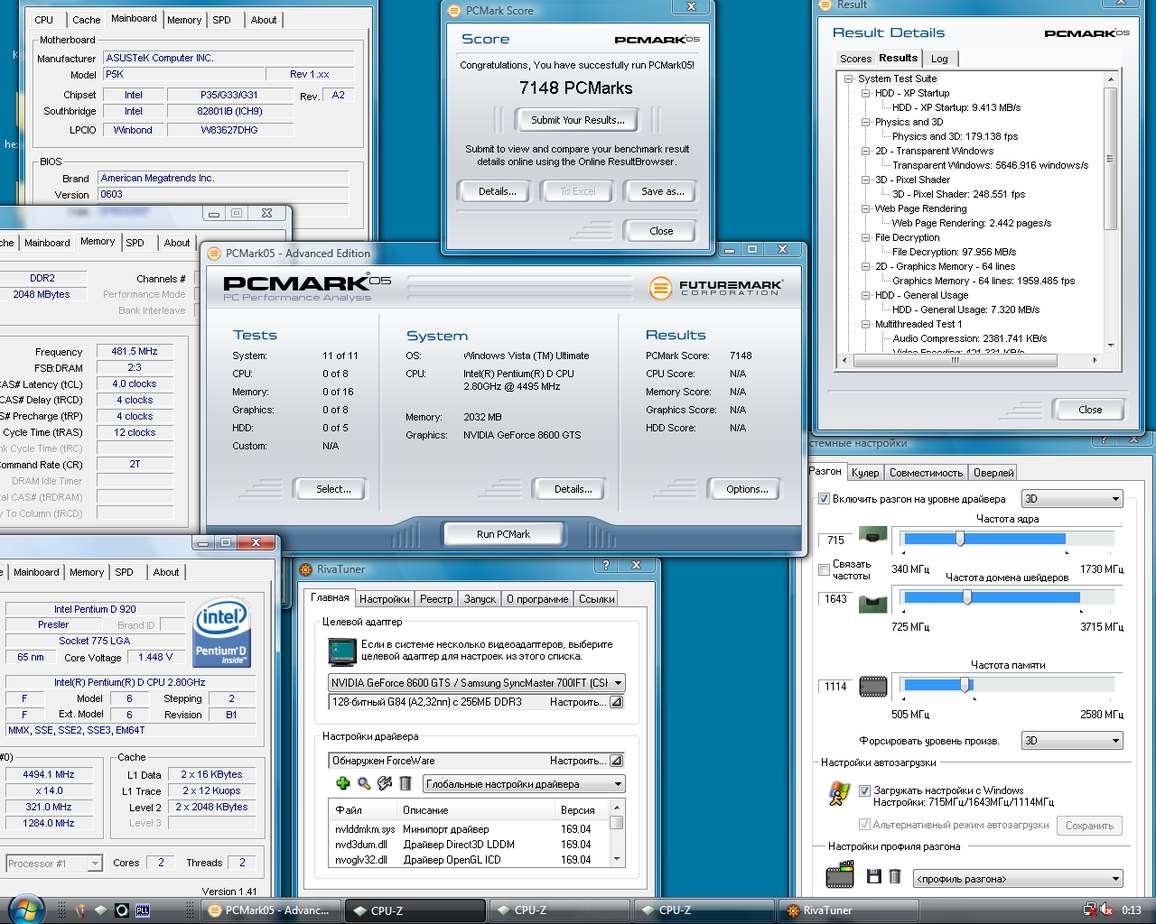Open the overclocking profile dropdown
The height and width of the screenshot is (924, 1156).
pos(1018,878)
